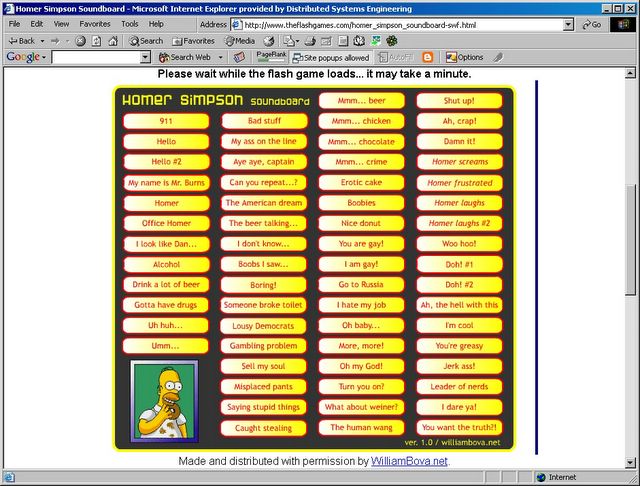Click the Search Web button
Screen dimensions: 640x486
[x=185, y=58]
